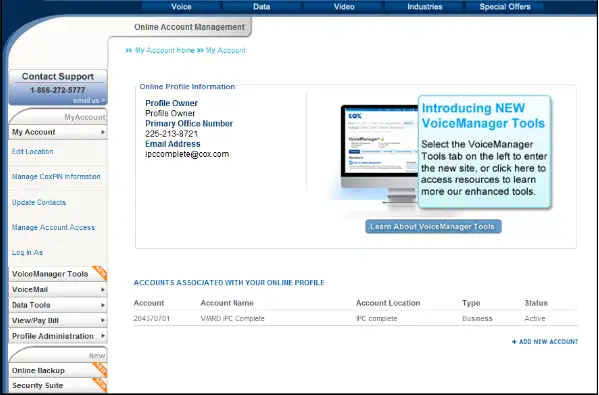Click the plus icon beside Add New Account
Viewport: 599px width, 395px height.
click(x=514, y=342)
